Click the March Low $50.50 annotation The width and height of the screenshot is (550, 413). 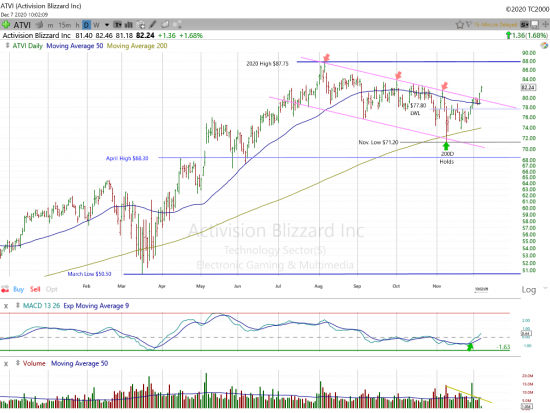[x=89, y=274]
